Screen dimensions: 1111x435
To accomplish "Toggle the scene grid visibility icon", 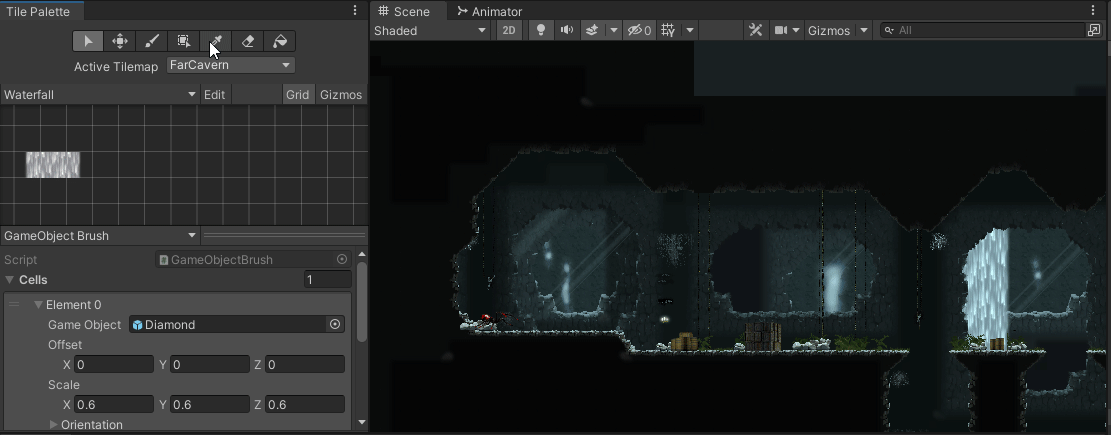I will click(668, 30).
